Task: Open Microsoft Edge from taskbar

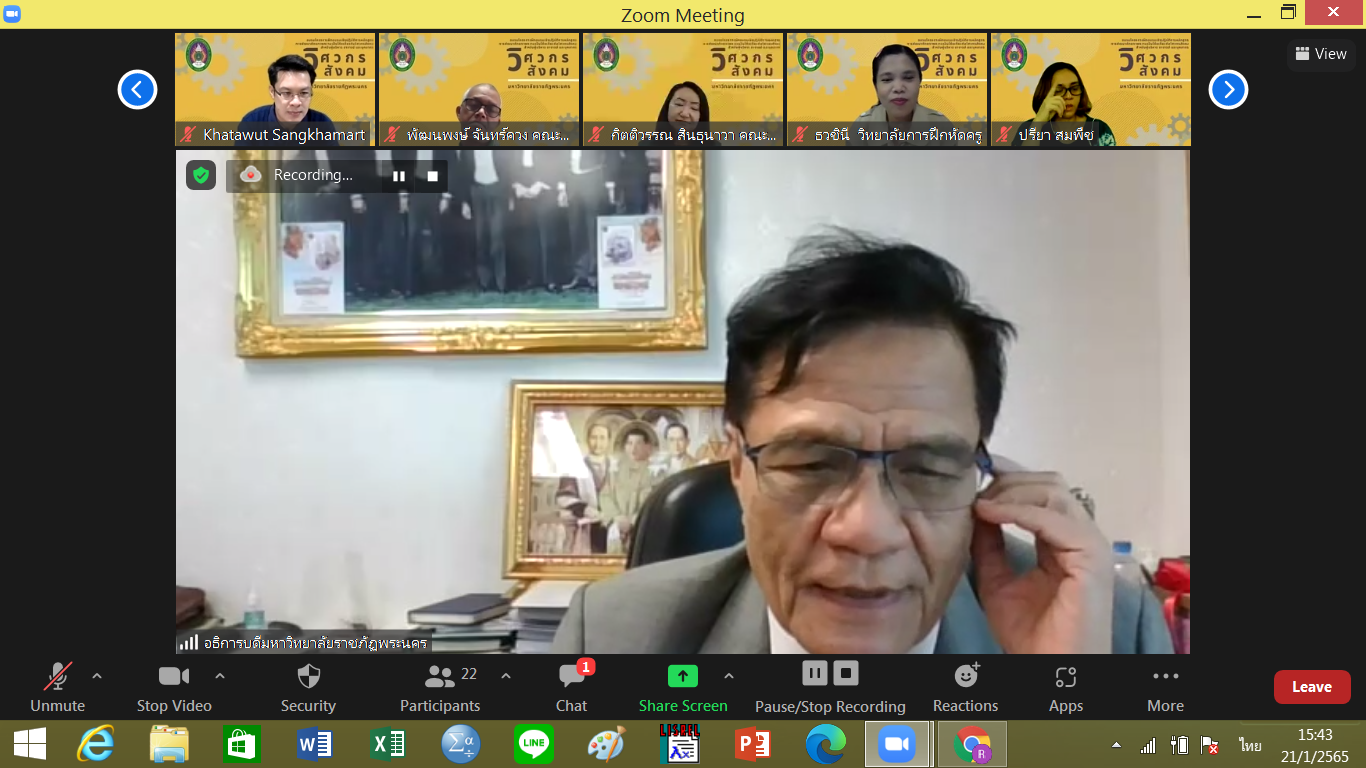Action: pyautogui.click(x=826, y=744)
